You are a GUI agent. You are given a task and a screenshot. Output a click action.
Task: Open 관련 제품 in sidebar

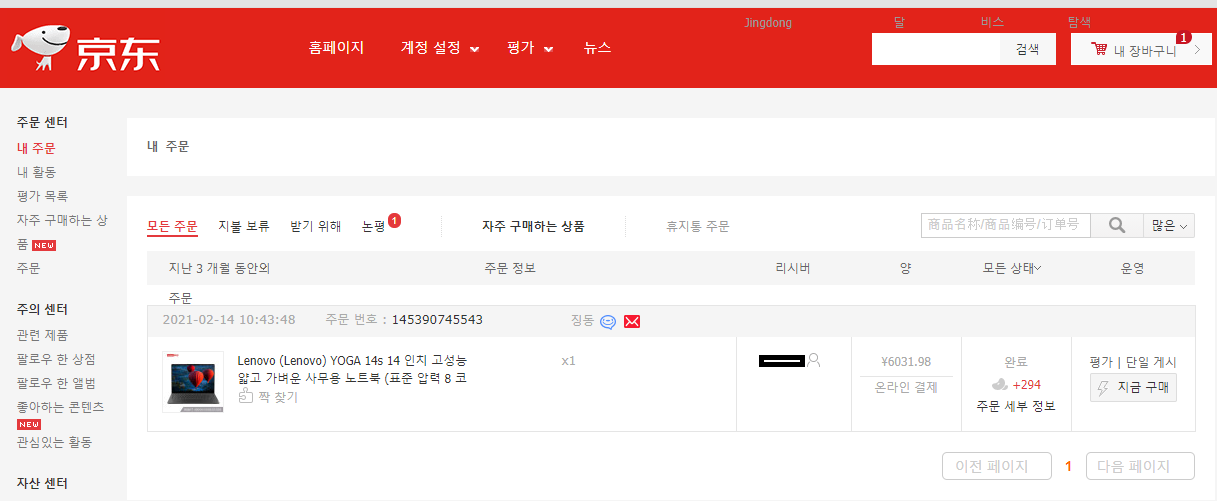coord(42,335)
